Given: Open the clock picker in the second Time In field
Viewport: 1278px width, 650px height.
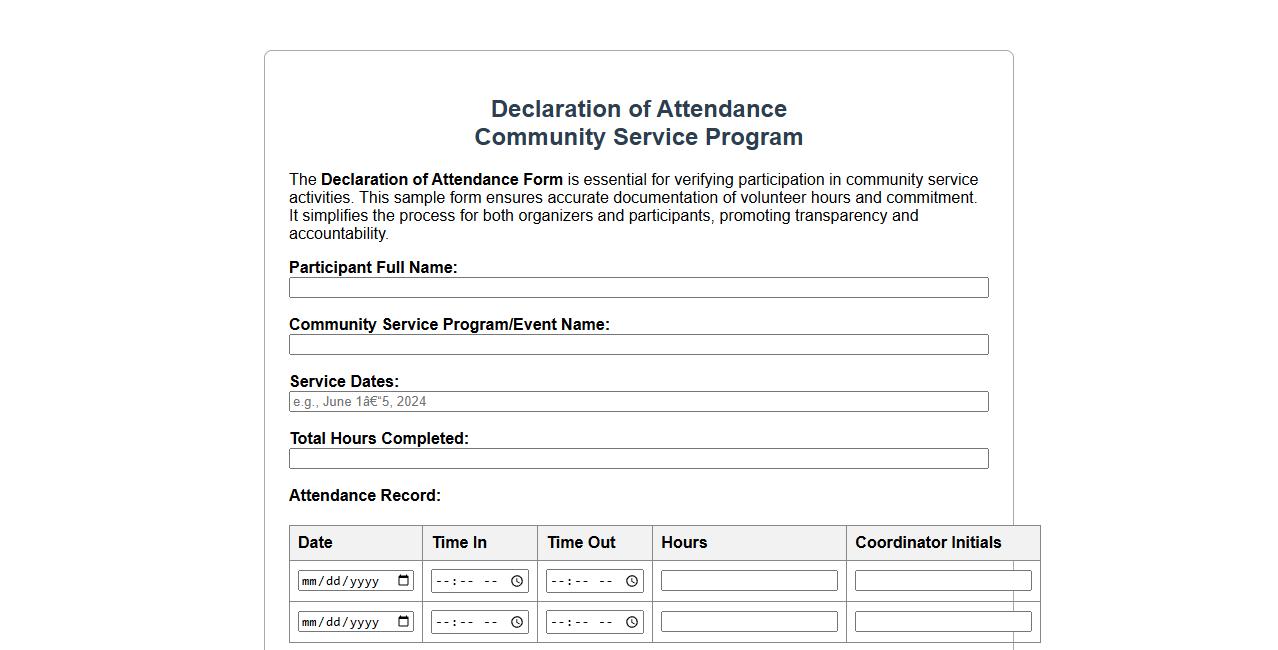Looking at the screenshot, I should [x=518, y=621].
